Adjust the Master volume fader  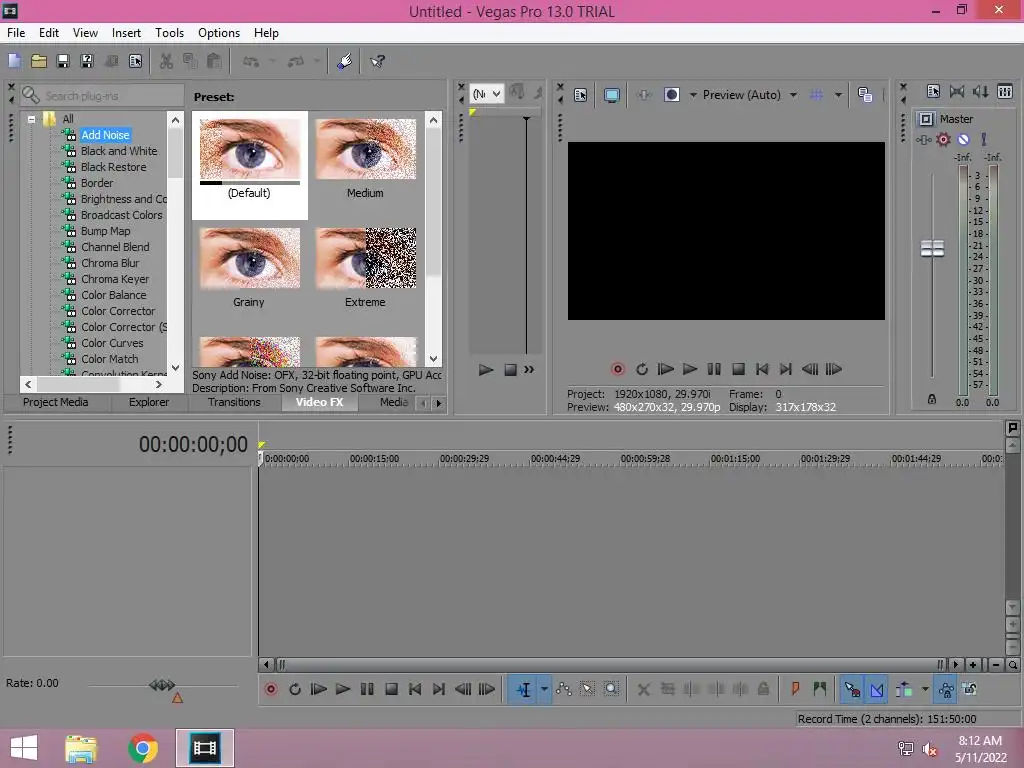click(932, 248)
